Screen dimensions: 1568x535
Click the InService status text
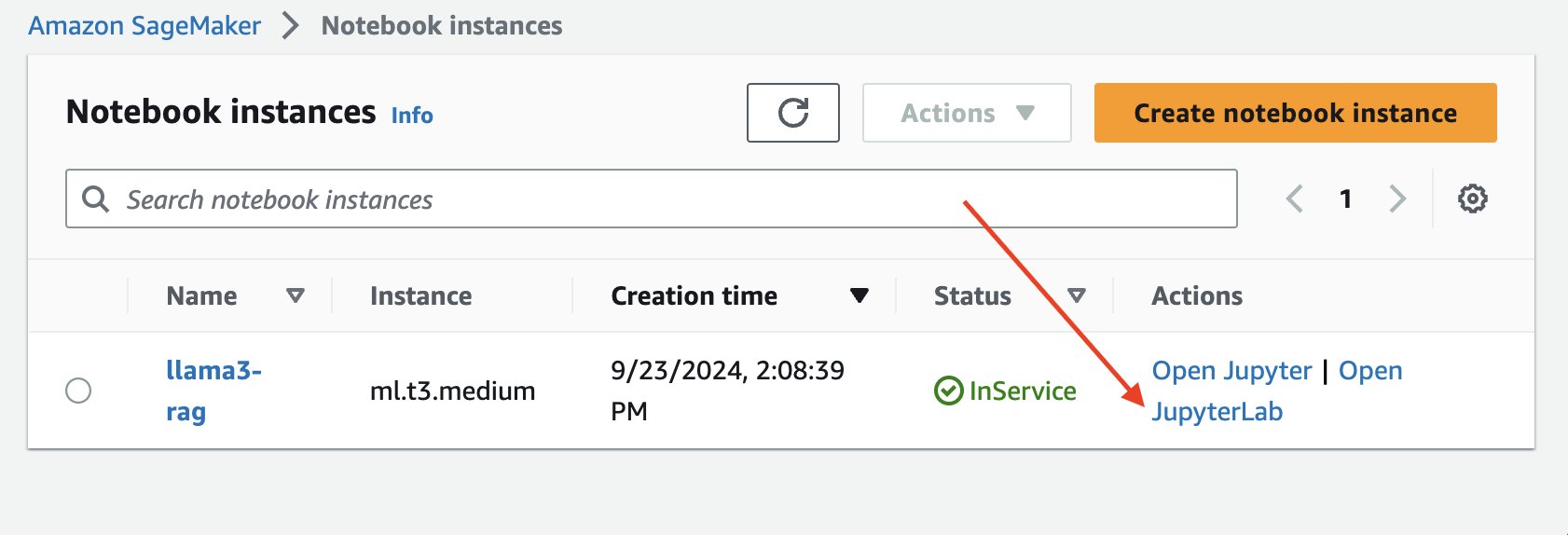pos(1023,391)
